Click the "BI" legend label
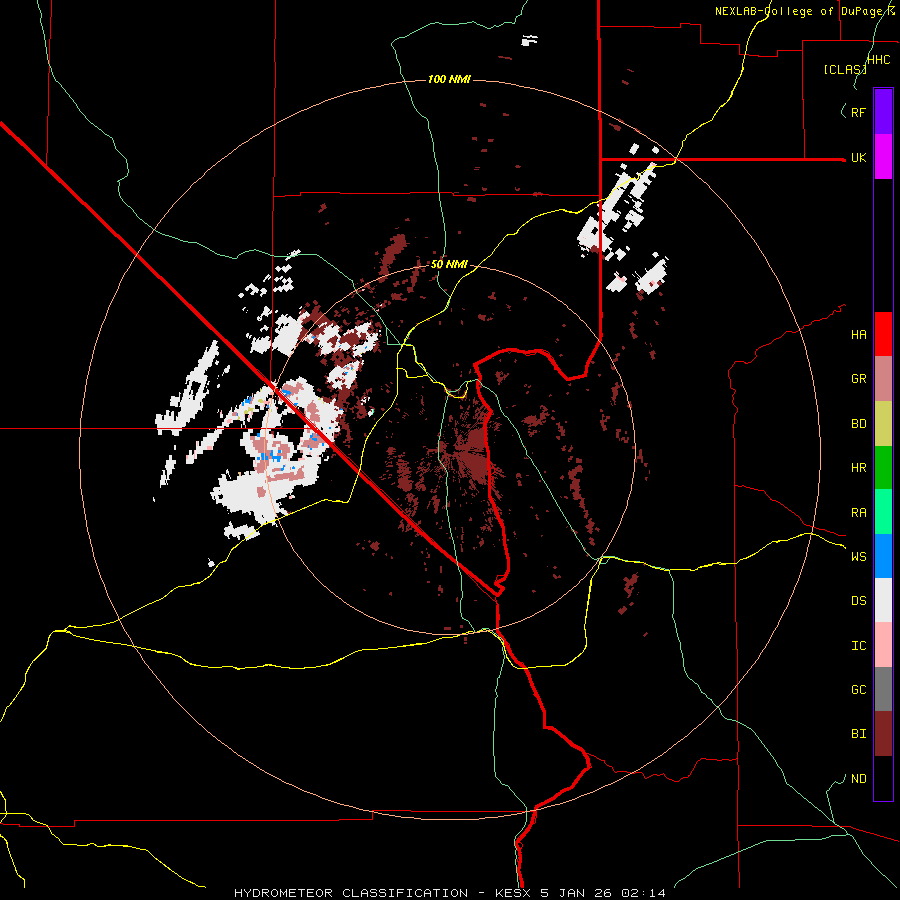900x900 pixels. 858,734
